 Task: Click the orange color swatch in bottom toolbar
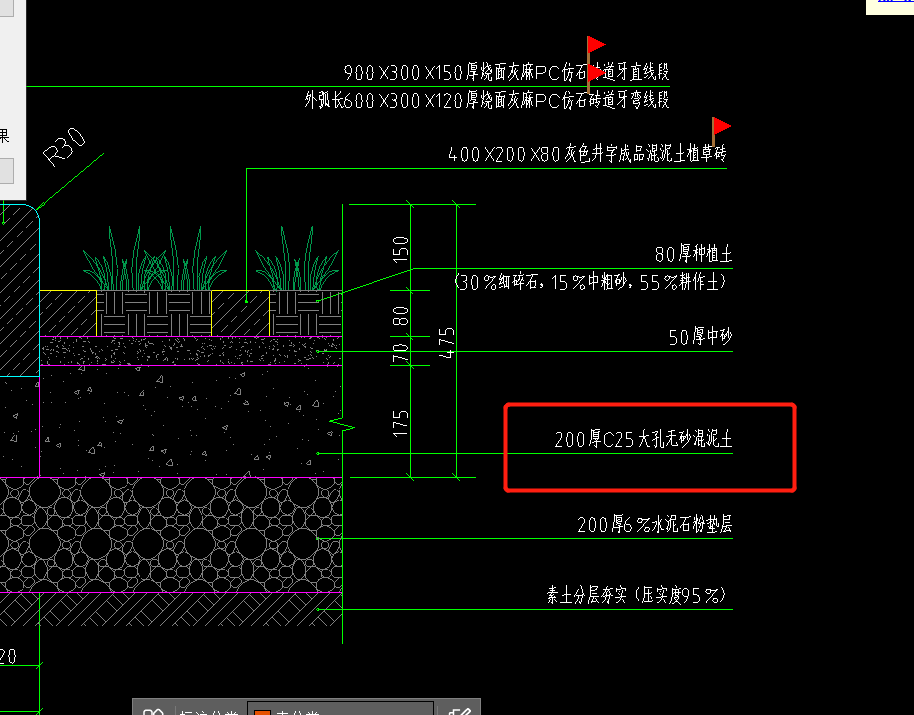tap(262, 712)
